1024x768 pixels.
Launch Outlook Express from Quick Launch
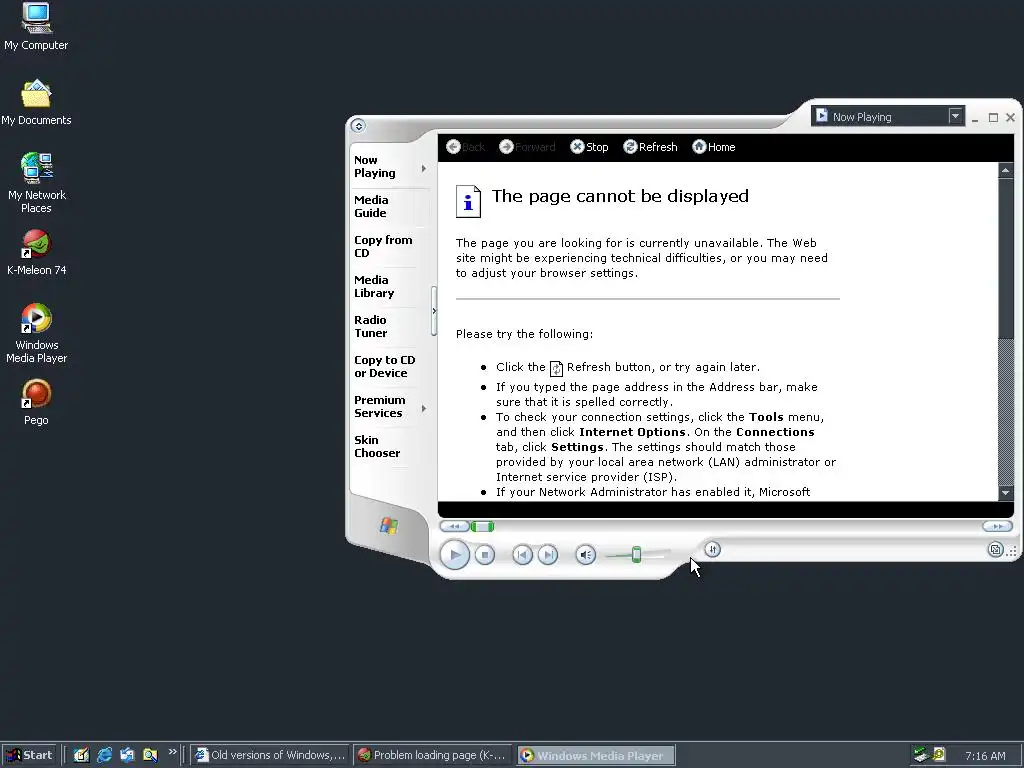coord(127,755)
